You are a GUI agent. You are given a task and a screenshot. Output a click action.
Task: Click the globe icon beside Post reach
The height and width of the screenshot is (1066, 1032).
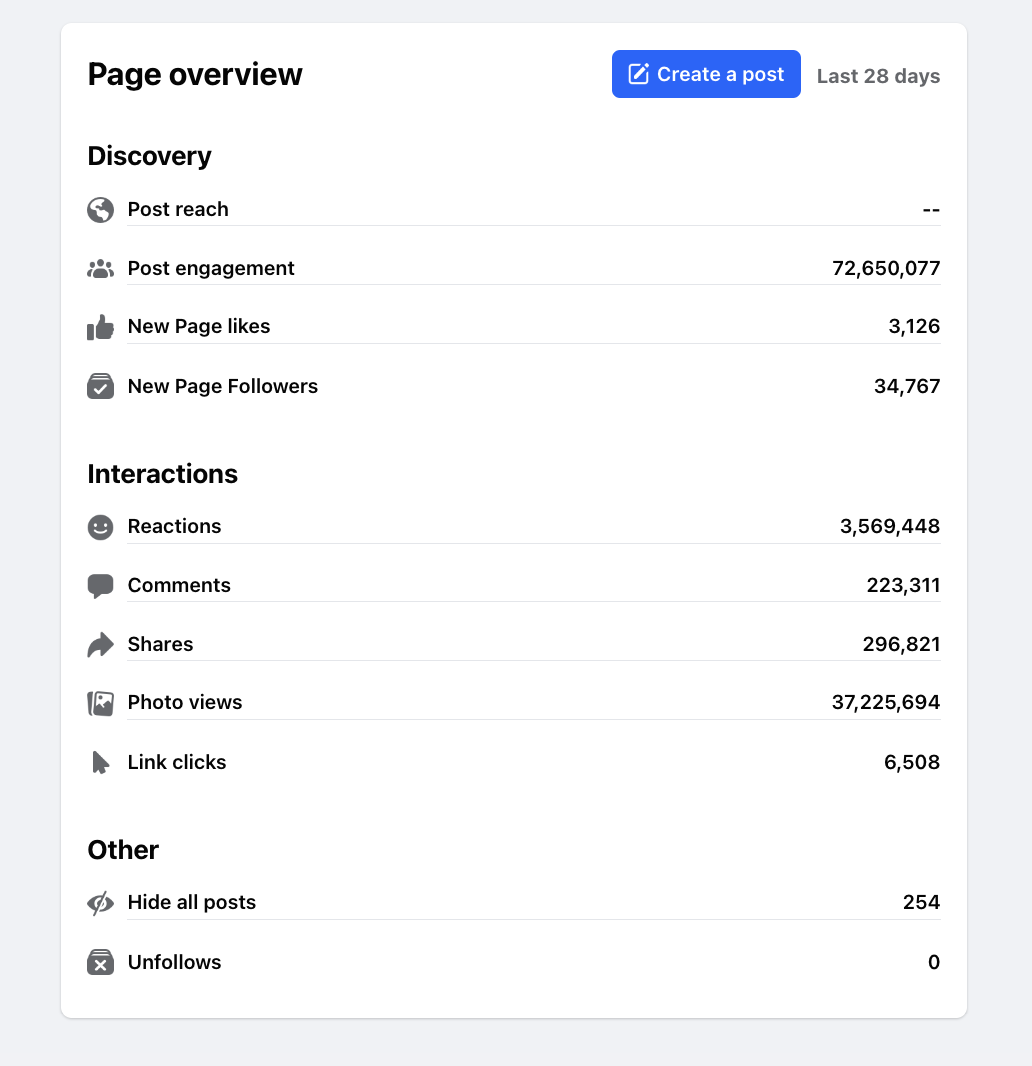[100, 210]
